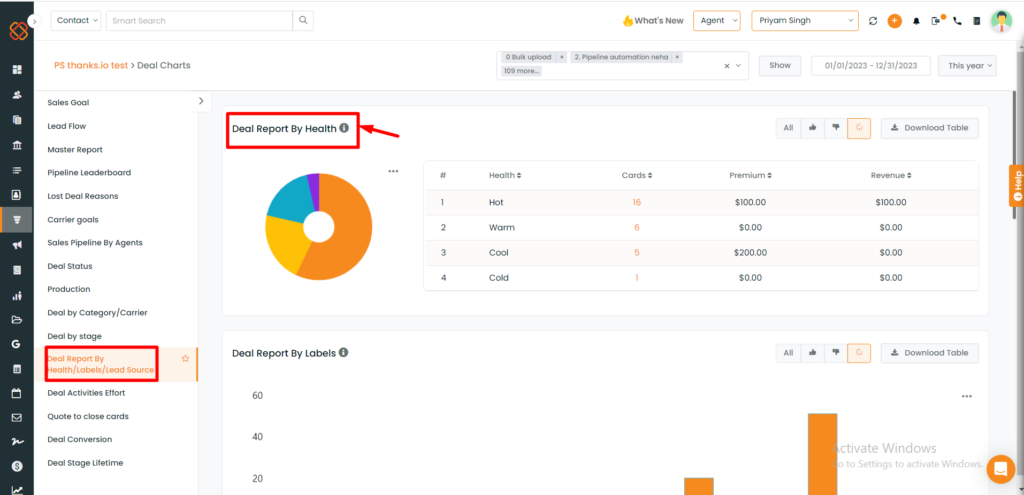
Task: Remove the 0 Bulk upload pipeline tag
Action: point(562,57)
